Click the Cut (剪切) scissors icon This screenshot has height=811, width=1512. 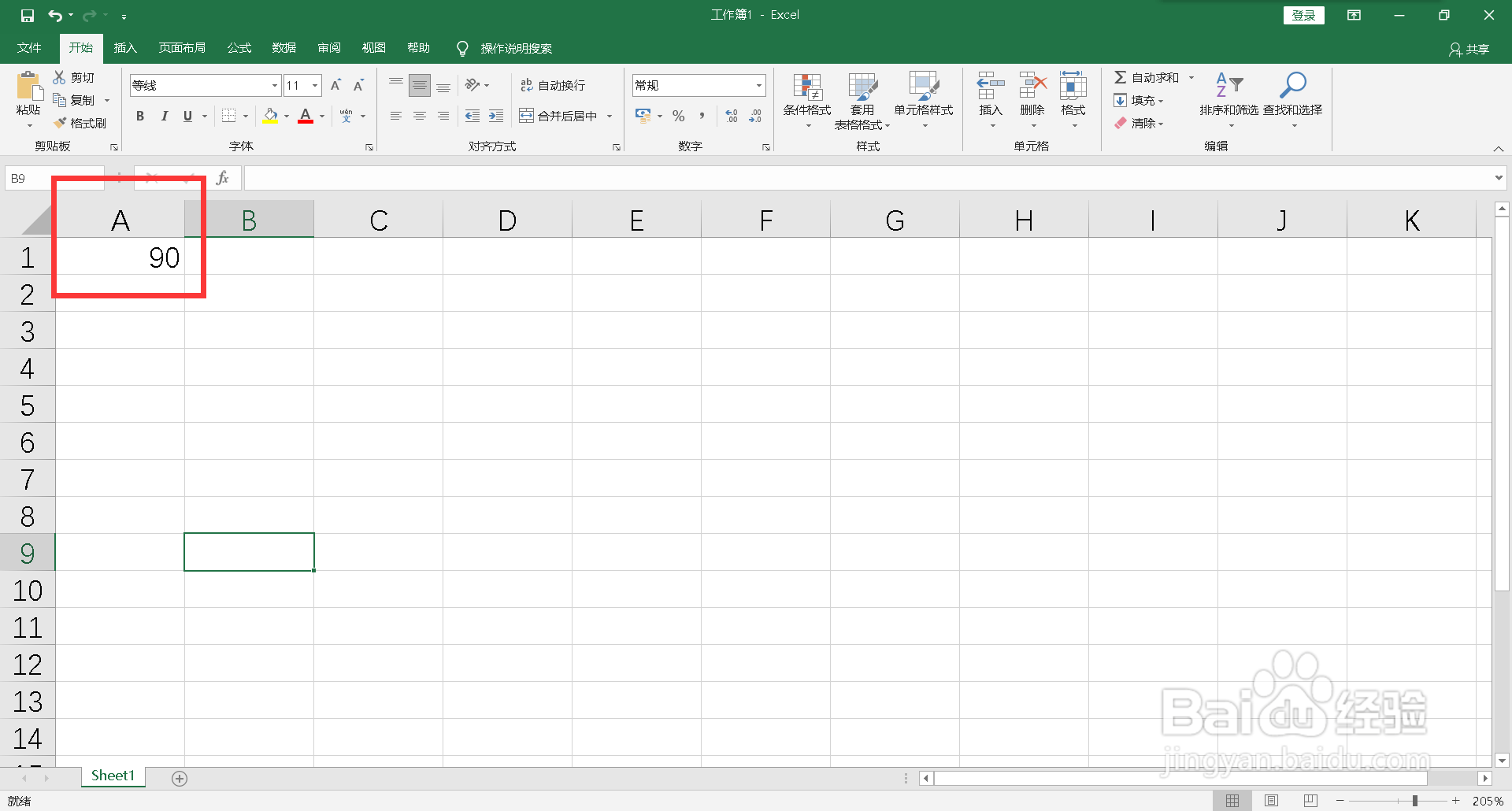59,77
